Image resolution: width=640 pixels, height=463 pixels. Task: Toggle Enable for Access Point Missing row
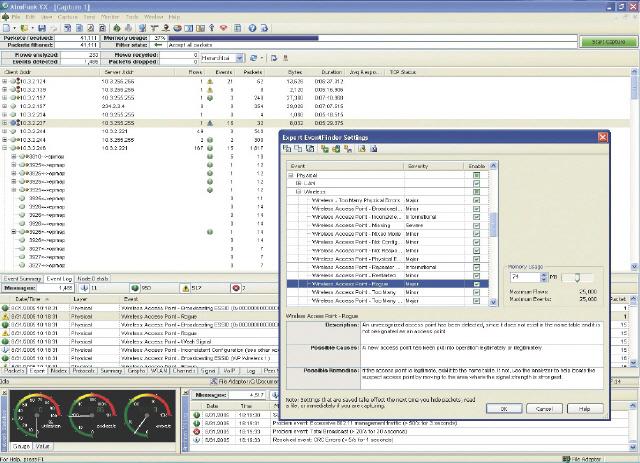(476, 225)
